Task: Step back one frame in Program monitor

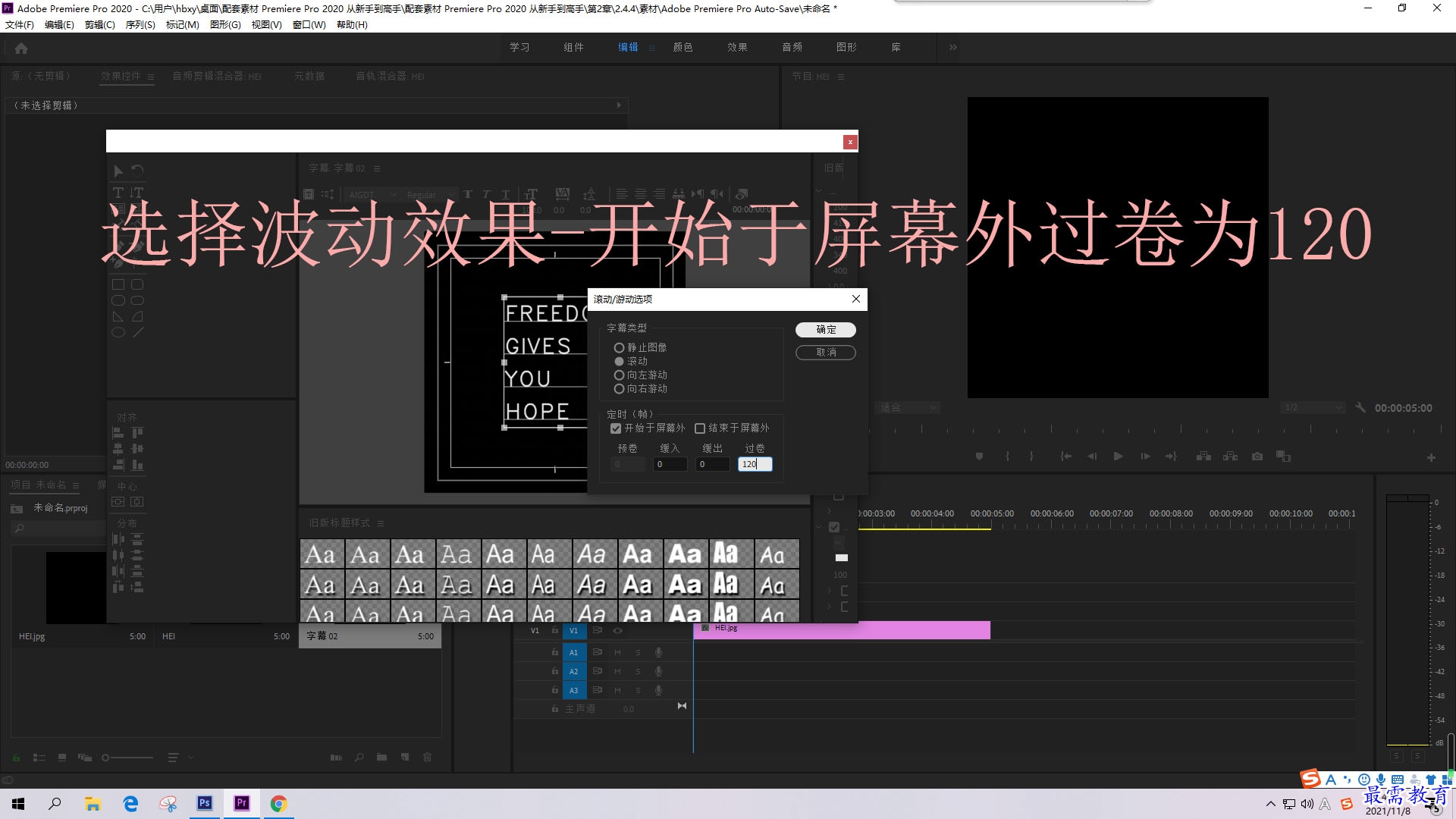Action: tap(1092, 457)
